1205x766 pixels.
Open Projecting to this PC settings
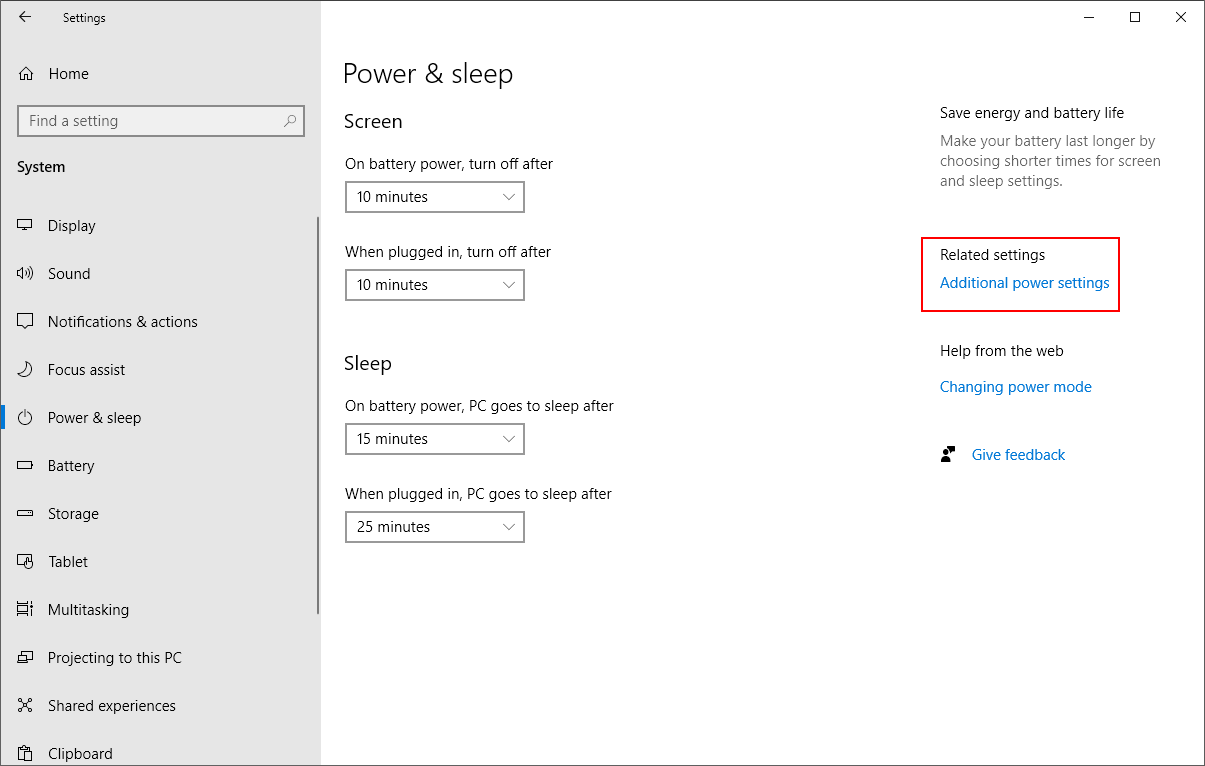point(114,657)
